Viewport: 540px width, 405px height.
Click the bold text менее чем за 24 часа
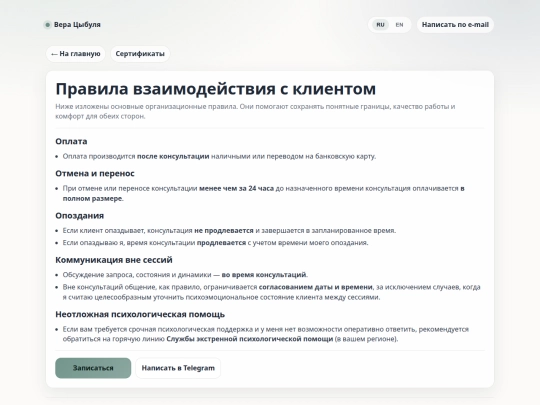coord(236,188)
